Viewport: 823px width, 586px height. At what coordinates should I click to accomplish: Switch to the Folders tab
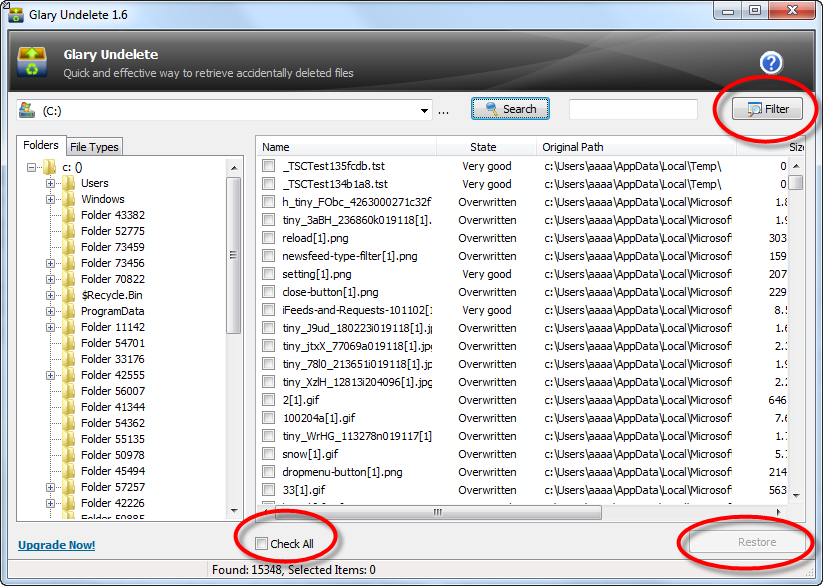[41, 145]
